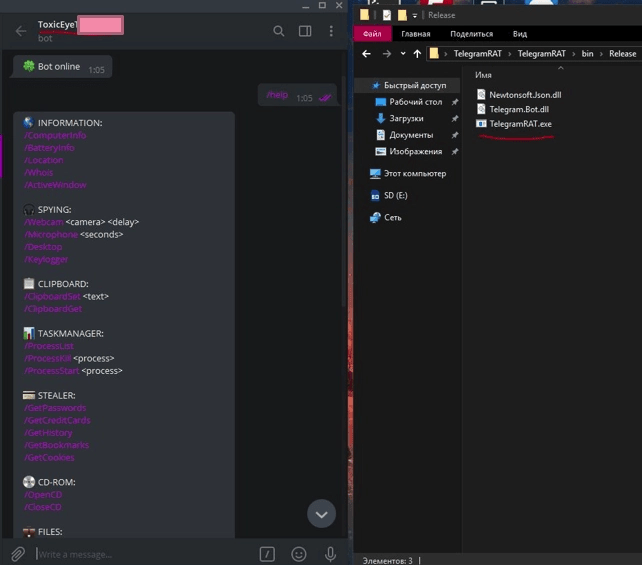Screen dimensions: 642x565
Task: Open Загрузки in navigation pane
Action: [x=406, y=118]
